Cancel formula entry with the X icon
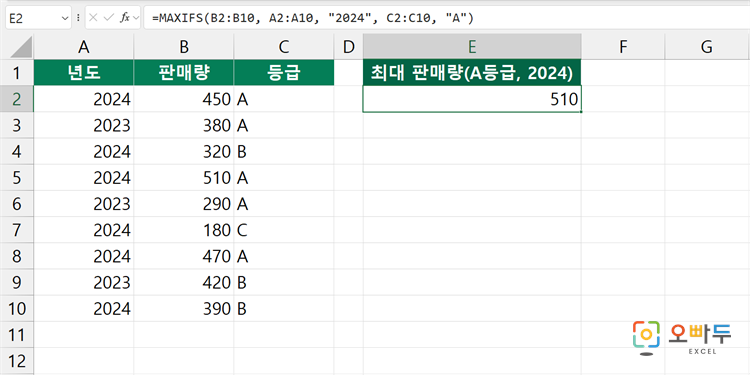This screenshot has height=375, width=750. (93, 18)
